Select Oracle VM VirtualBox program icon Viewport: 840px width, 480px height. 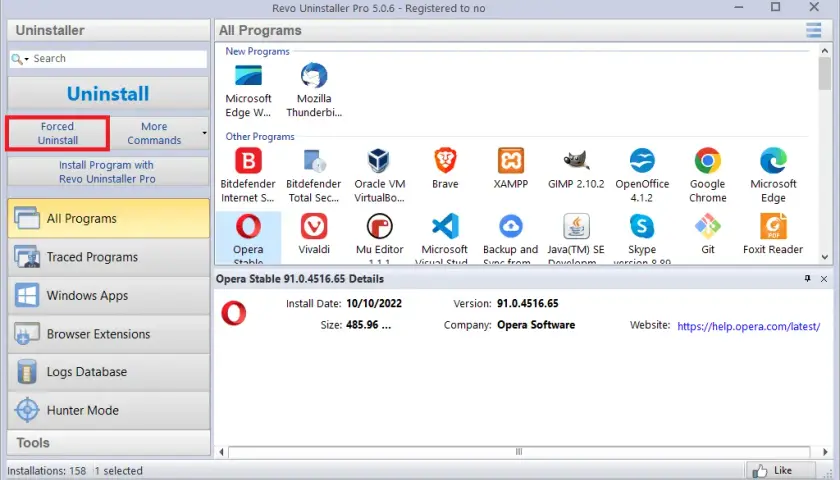tap(379, 161)
